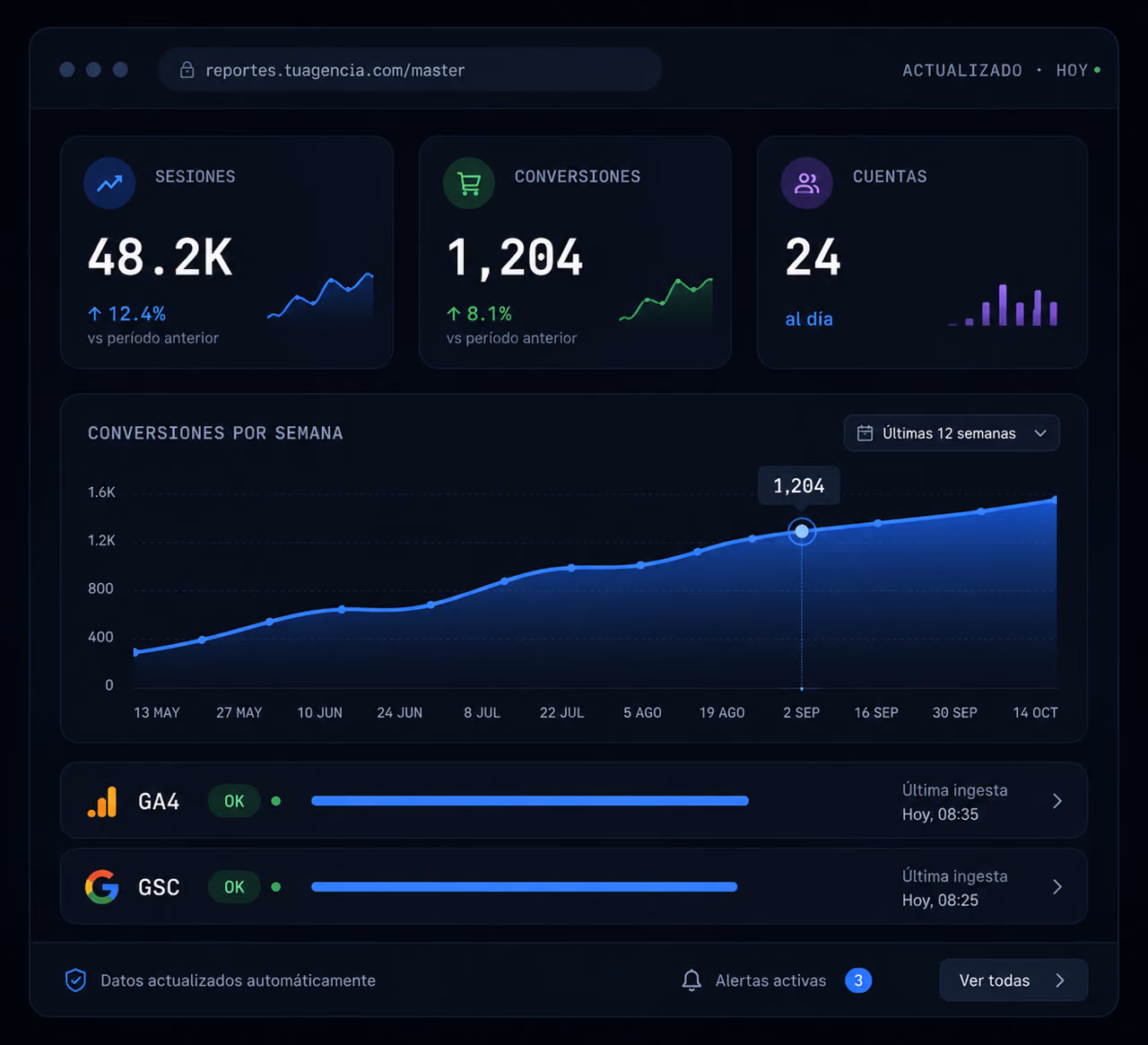Click the GA4 ingest progress bar

530,801
